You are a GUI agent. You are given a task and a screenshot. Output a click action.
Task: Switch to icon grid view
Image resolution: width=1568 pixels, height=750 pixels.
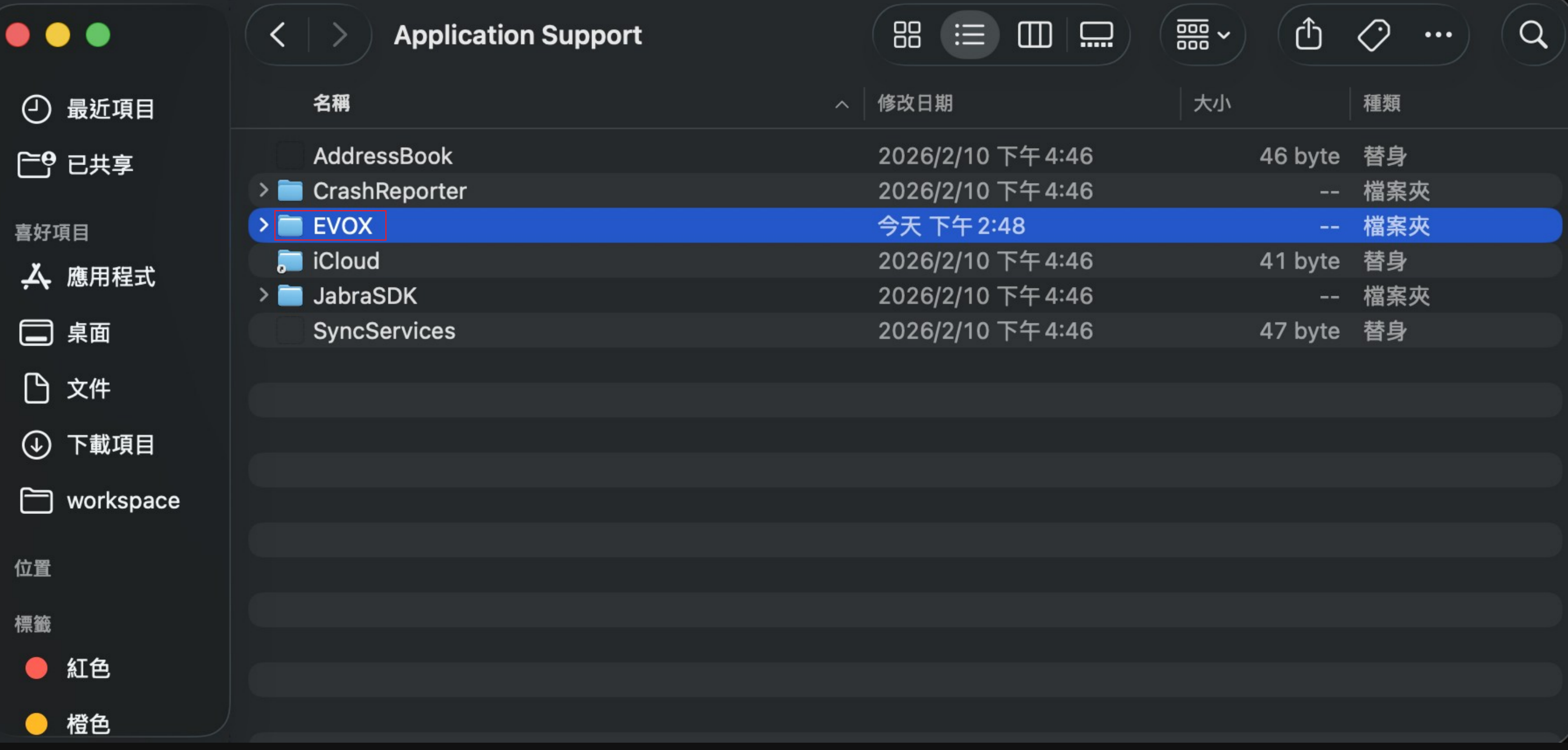[907, 35]
